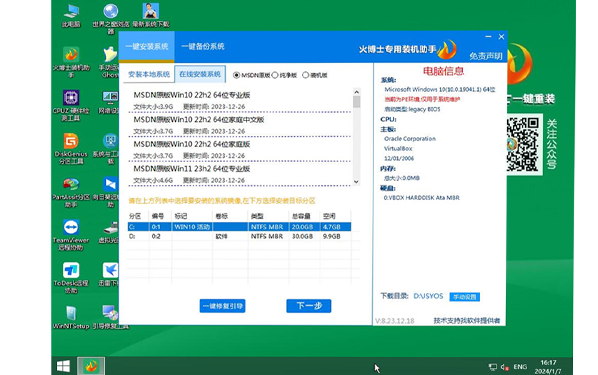
Task: Click the 30.0GB capacity cell
Action: pos(302,237)
